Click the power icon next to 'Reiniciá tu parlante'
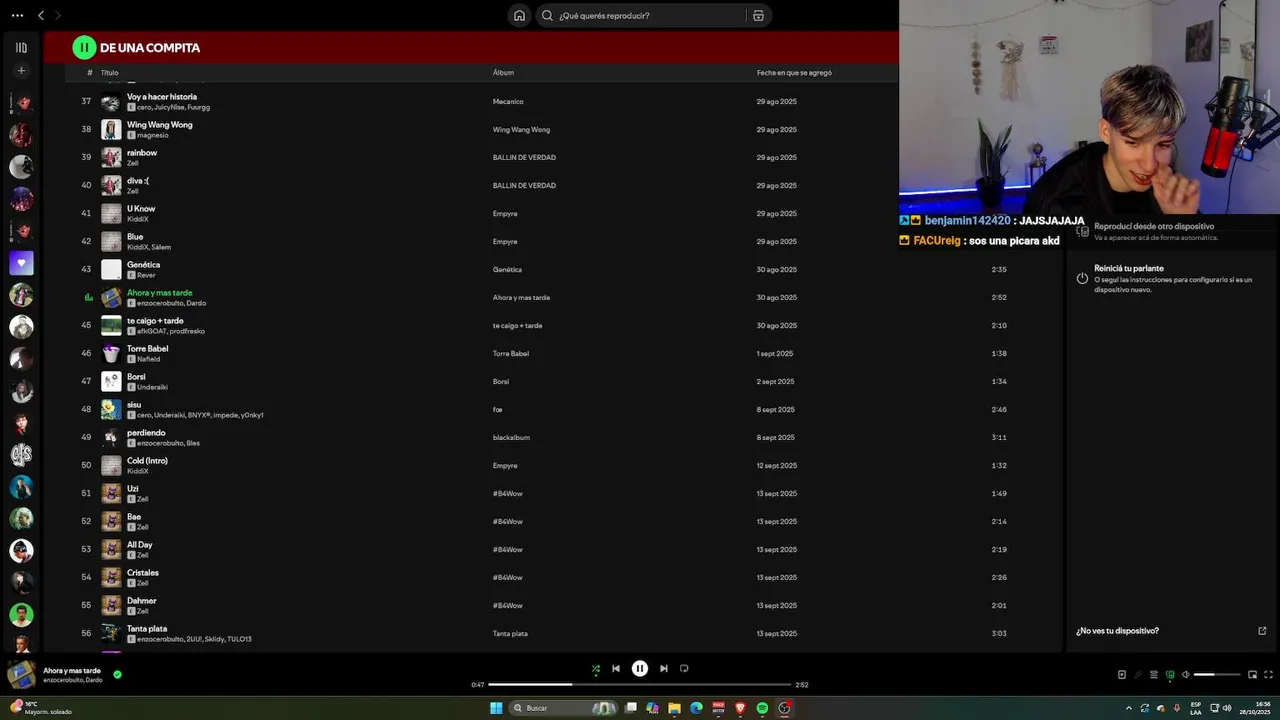The height and width of the screenshot is (720, 1280). pos(1082,278)
